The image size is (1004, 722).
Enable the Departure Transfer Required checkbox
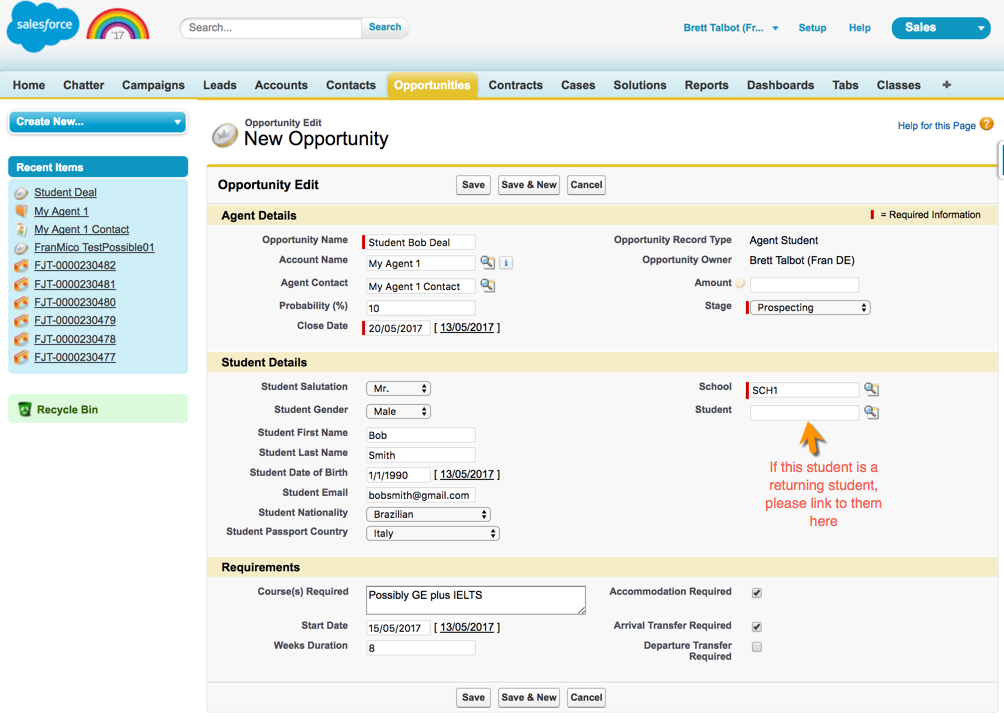(x=757, y=647)
